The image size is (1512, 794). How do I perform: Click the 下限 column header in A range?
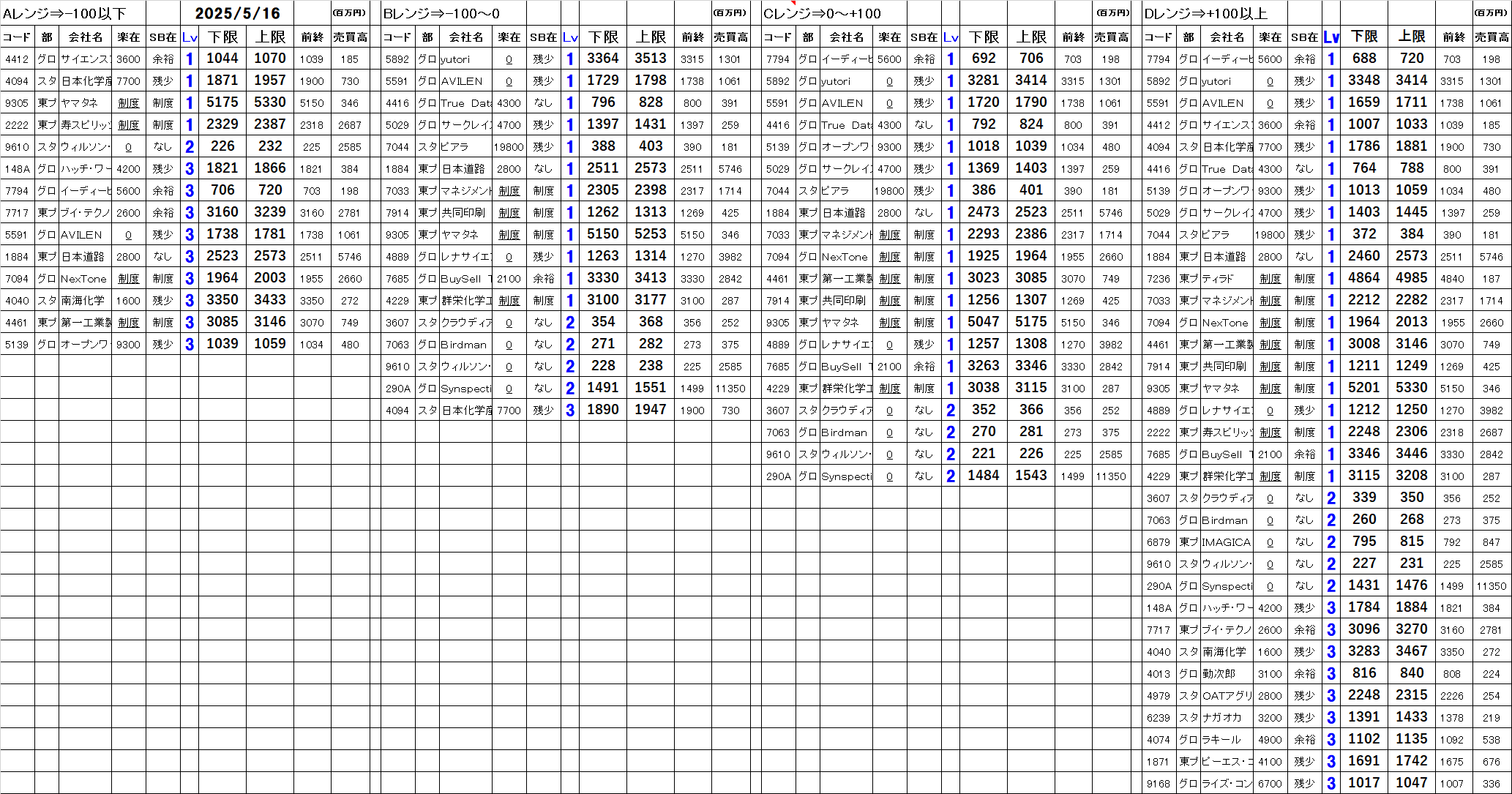pyautogui.click(x=222, y=37)
